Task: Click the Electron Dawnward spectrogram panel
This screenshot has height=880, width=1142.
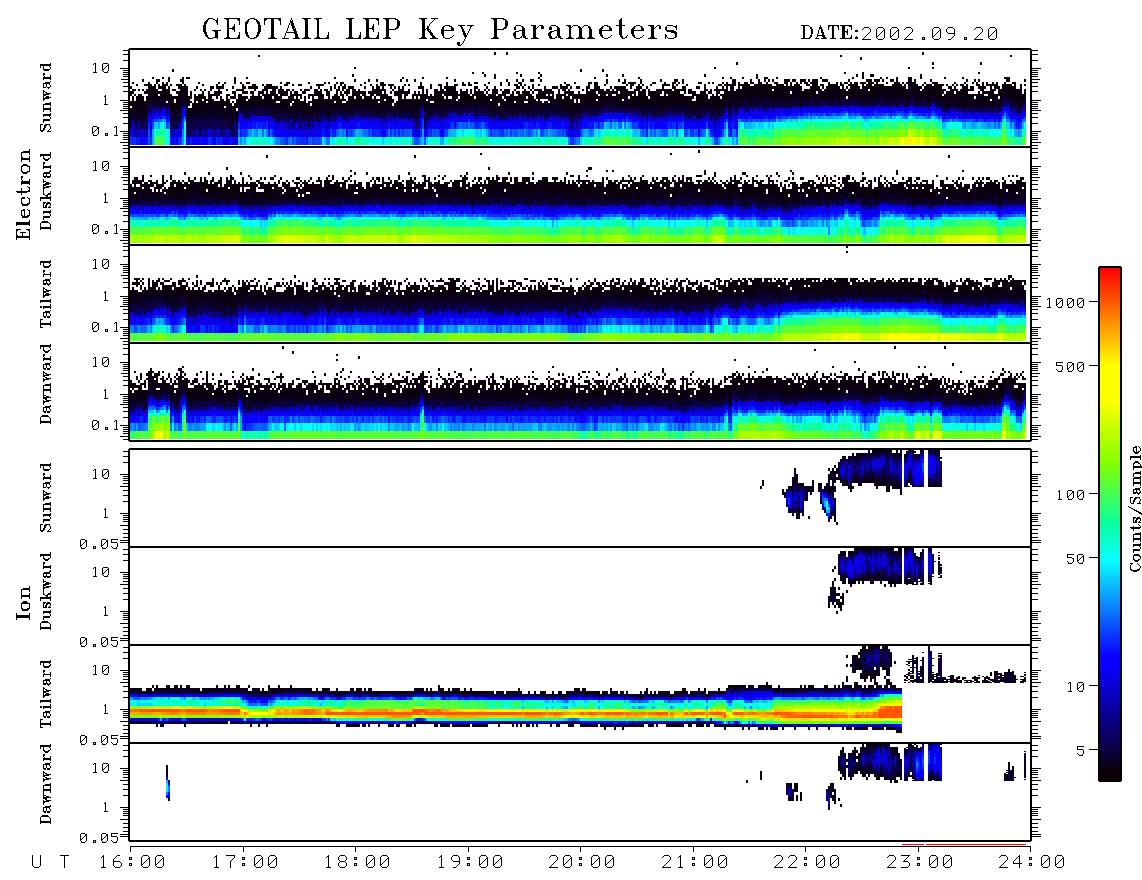Action: [x=580, y=391]
